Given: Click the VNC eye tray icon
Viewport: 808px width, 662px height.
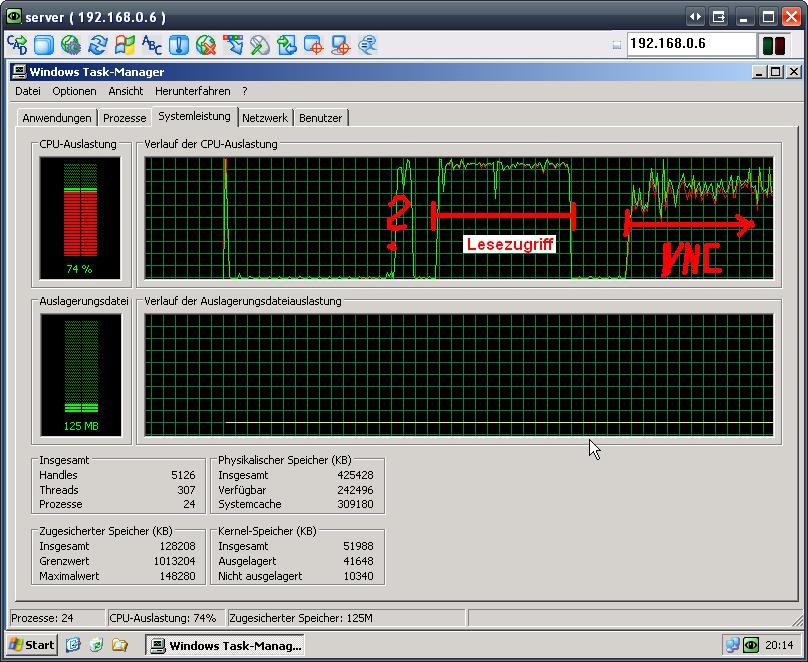Looking at the screenshot, I should [751, 645].
